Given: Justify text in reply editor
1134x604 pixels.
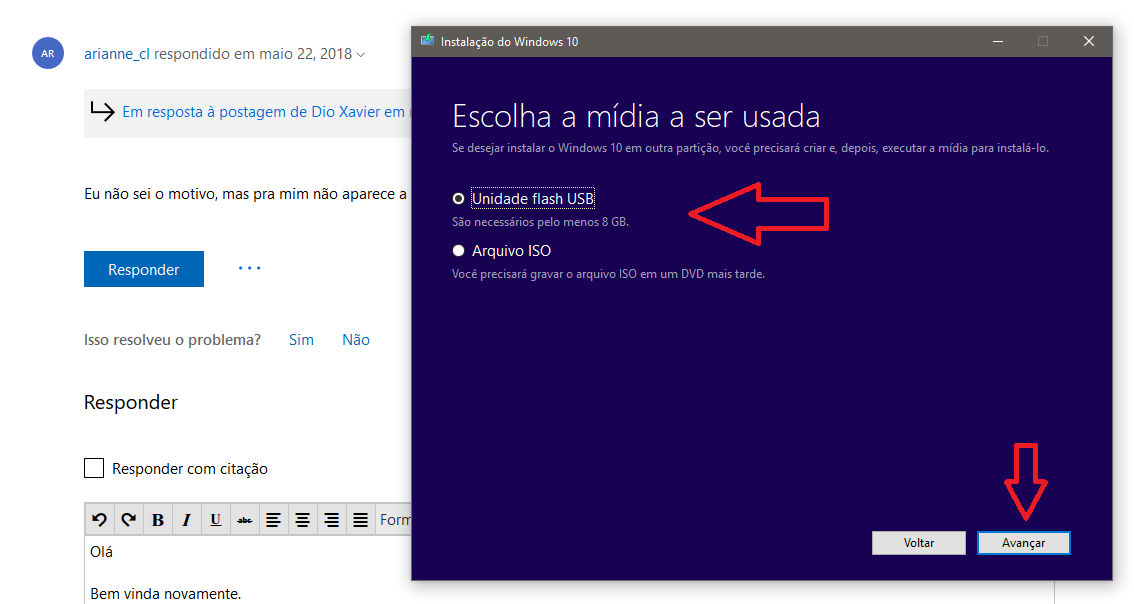Looking at the screenshot, I should pos(360,519).
